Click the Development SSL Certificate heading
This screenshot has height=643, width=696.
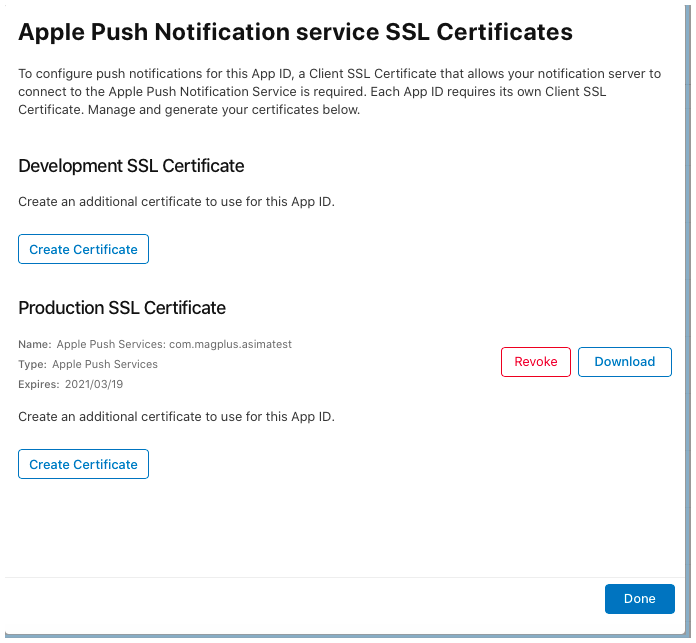pos(131,166)
